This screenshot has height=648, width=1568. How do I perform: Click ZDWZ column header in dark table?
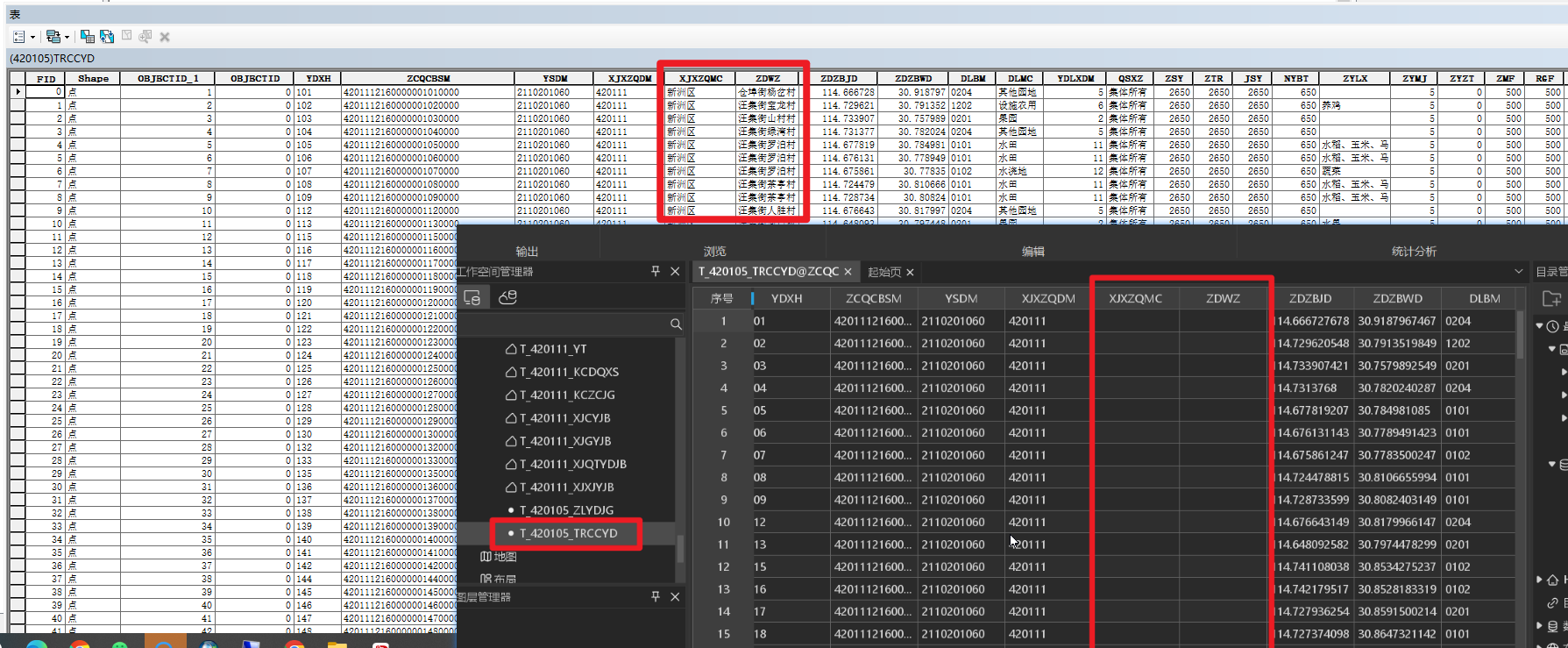1223,298
